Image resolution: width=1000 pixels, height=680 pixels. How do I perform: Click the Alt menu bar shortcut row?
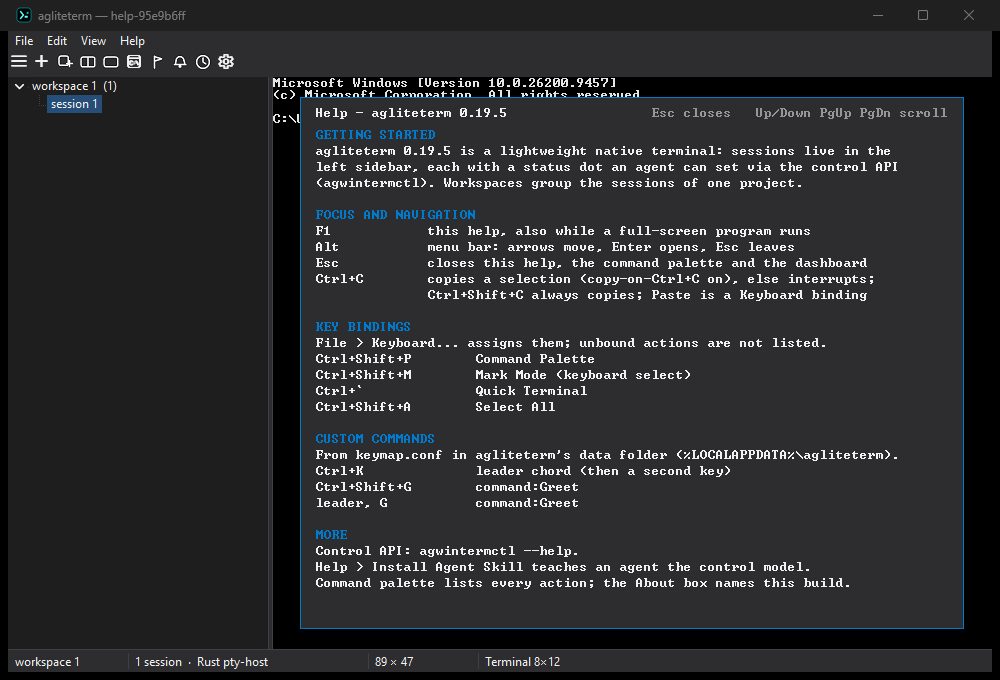click(x=555, y=247)
